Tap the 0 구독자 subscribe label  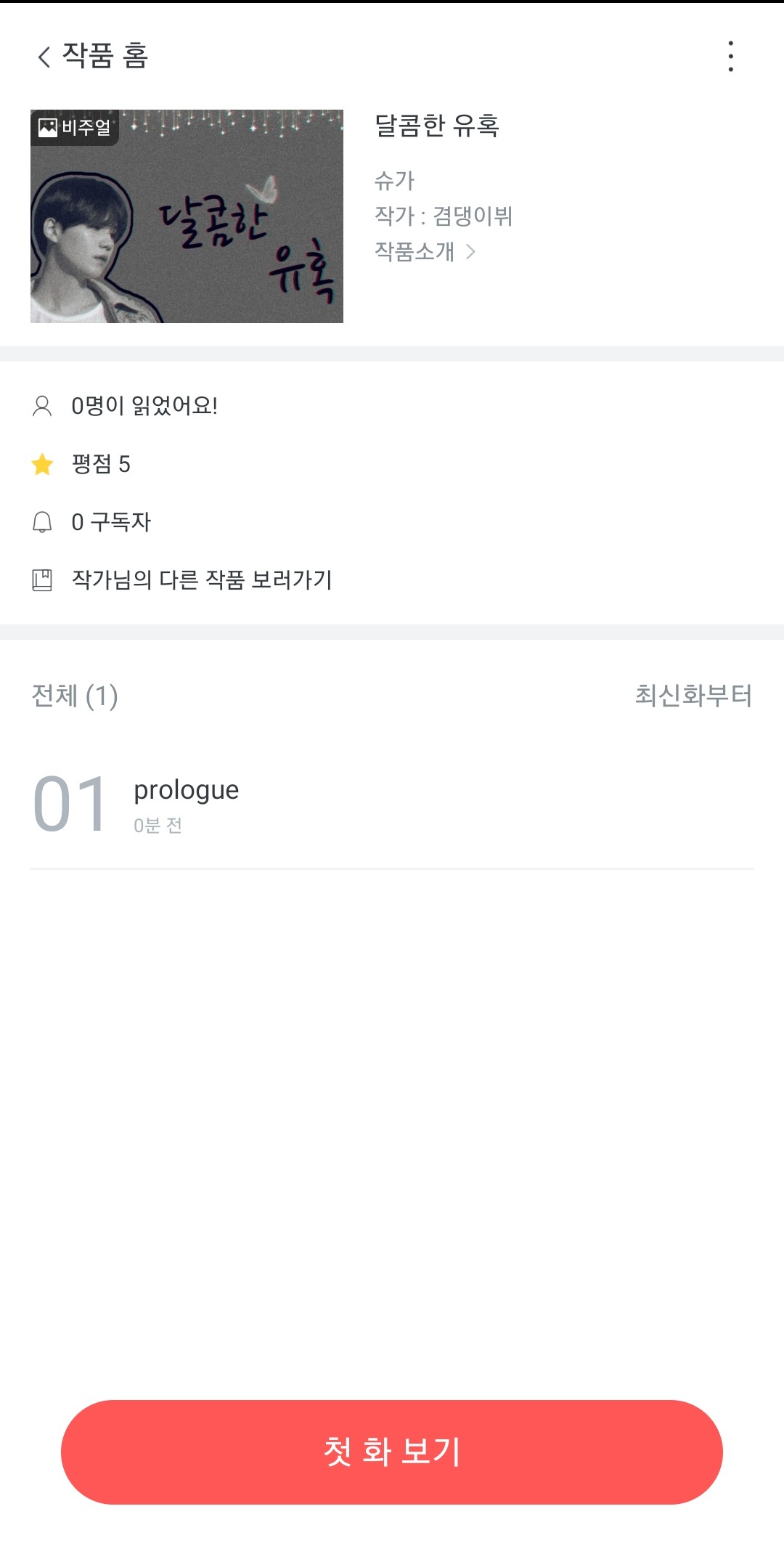111,522
